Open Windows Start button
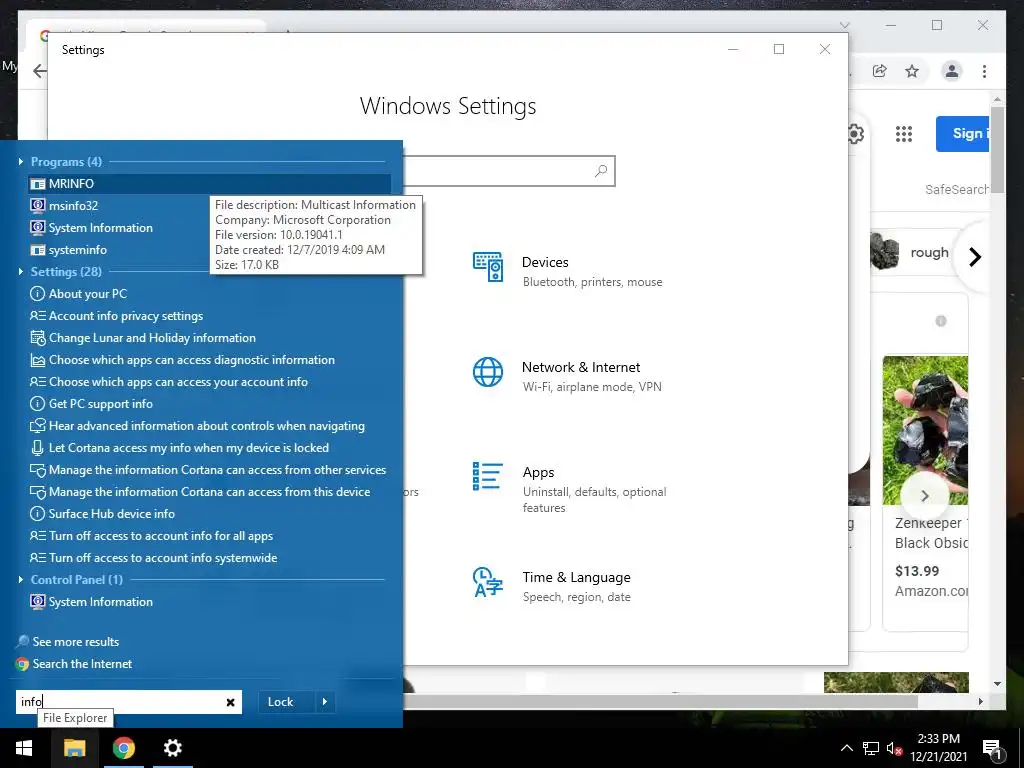 pos(24,748)
